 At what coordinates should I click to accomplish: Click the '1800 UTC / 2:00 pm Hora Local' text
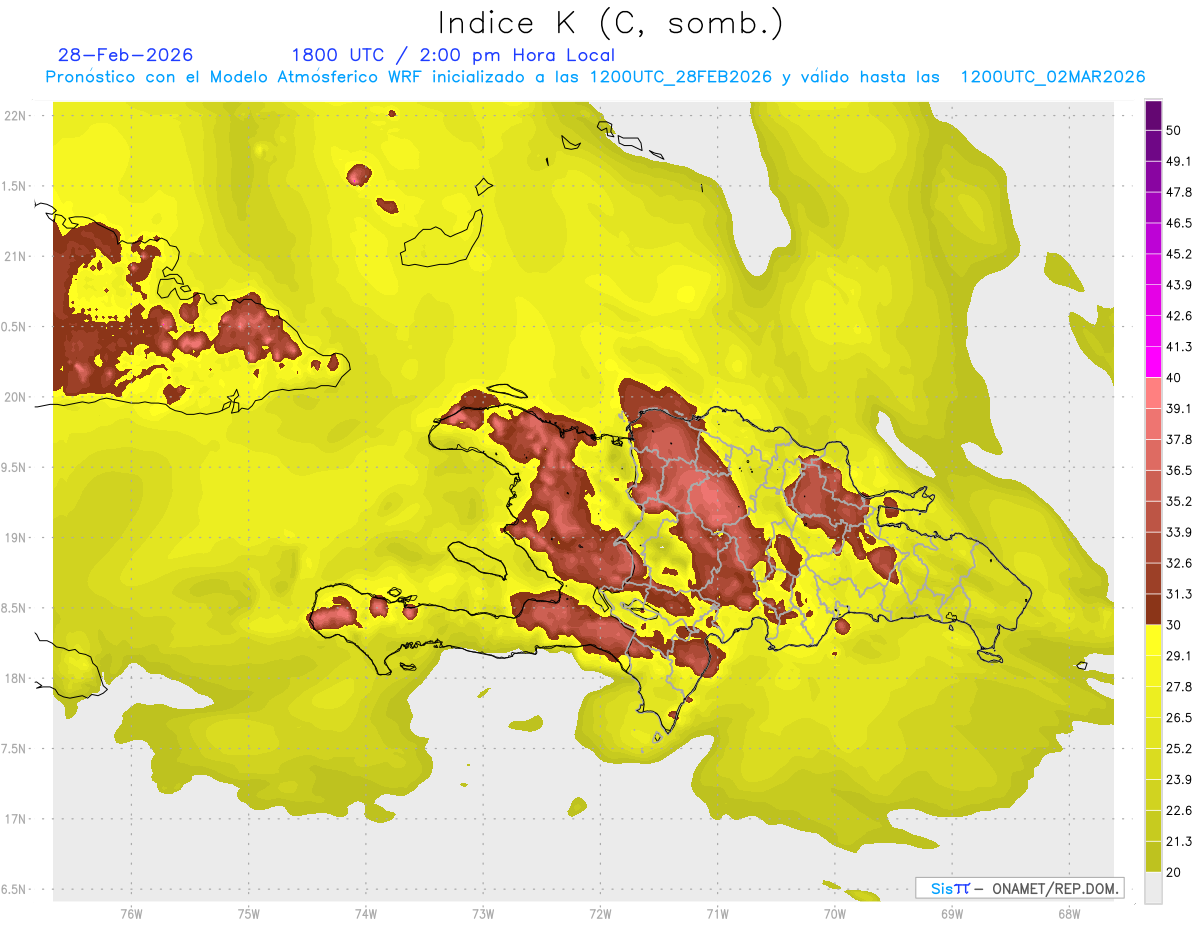(x=453, y=55)
